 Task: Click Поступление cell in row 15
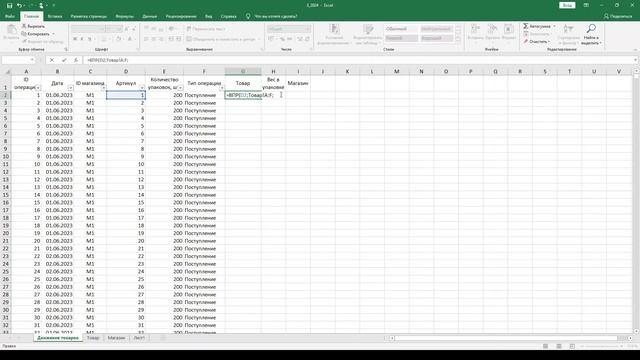(x=204, y=195)
